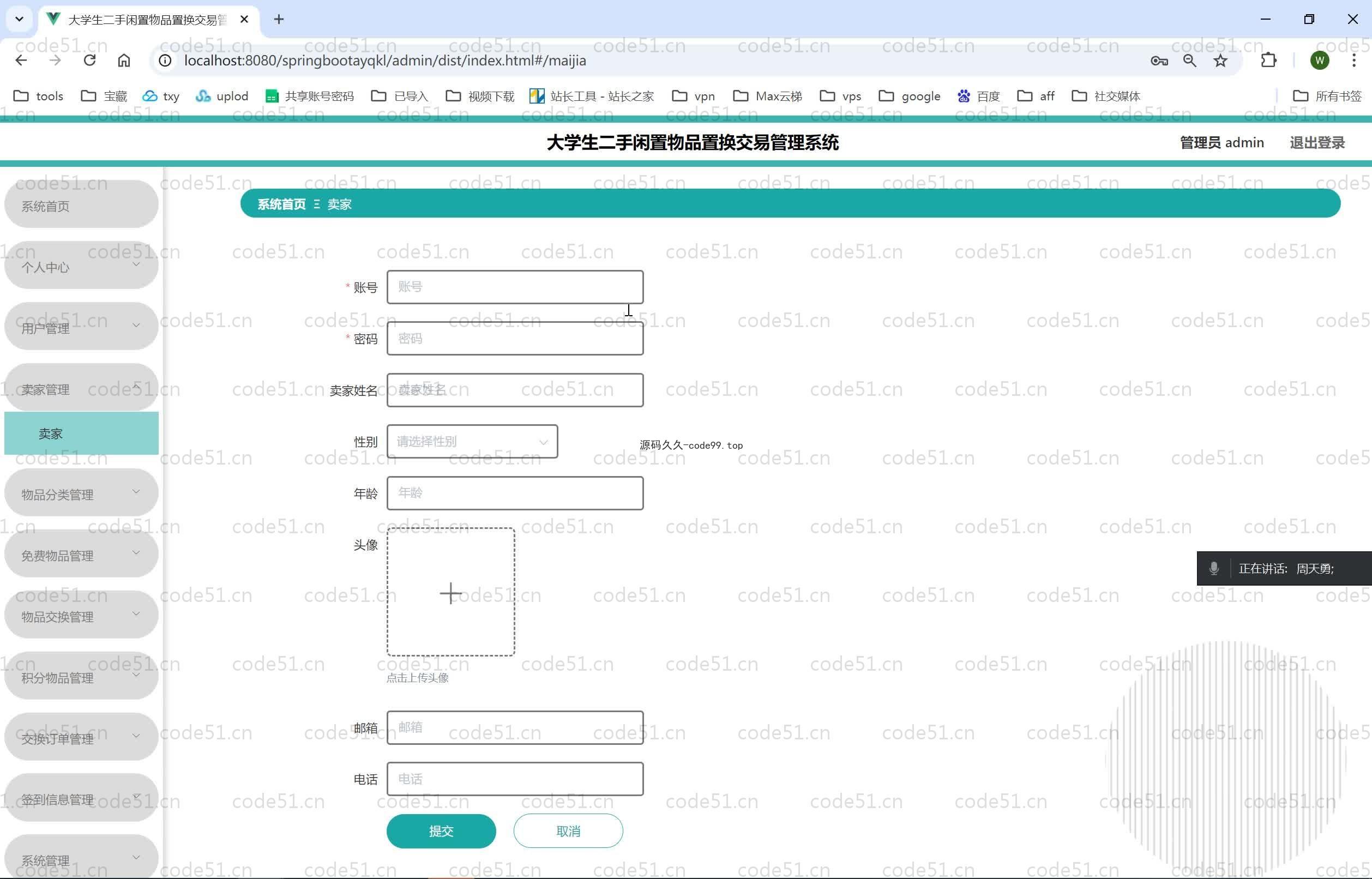Viewport: 1372px width, 879px height.
Task: Collapse the 卖家管理 sidebar menu
Action: (x=81, y=388)
